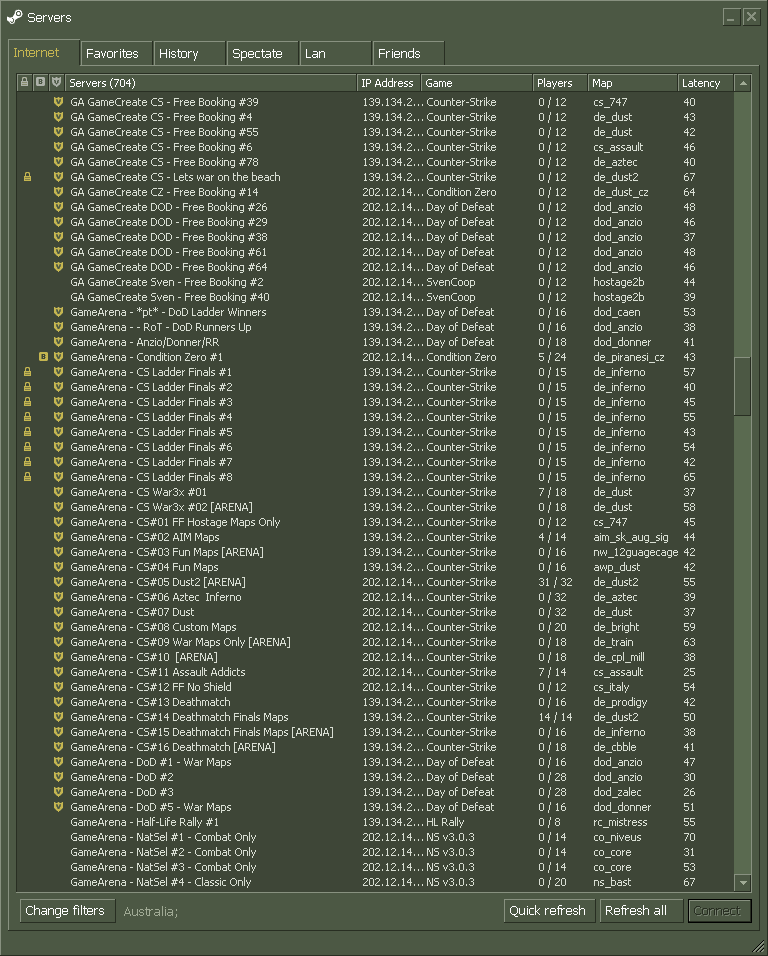Viewport: 768px width, 956px height.
Task: Click the lock icon on Lets war on the beach
Action: [27, 177]
